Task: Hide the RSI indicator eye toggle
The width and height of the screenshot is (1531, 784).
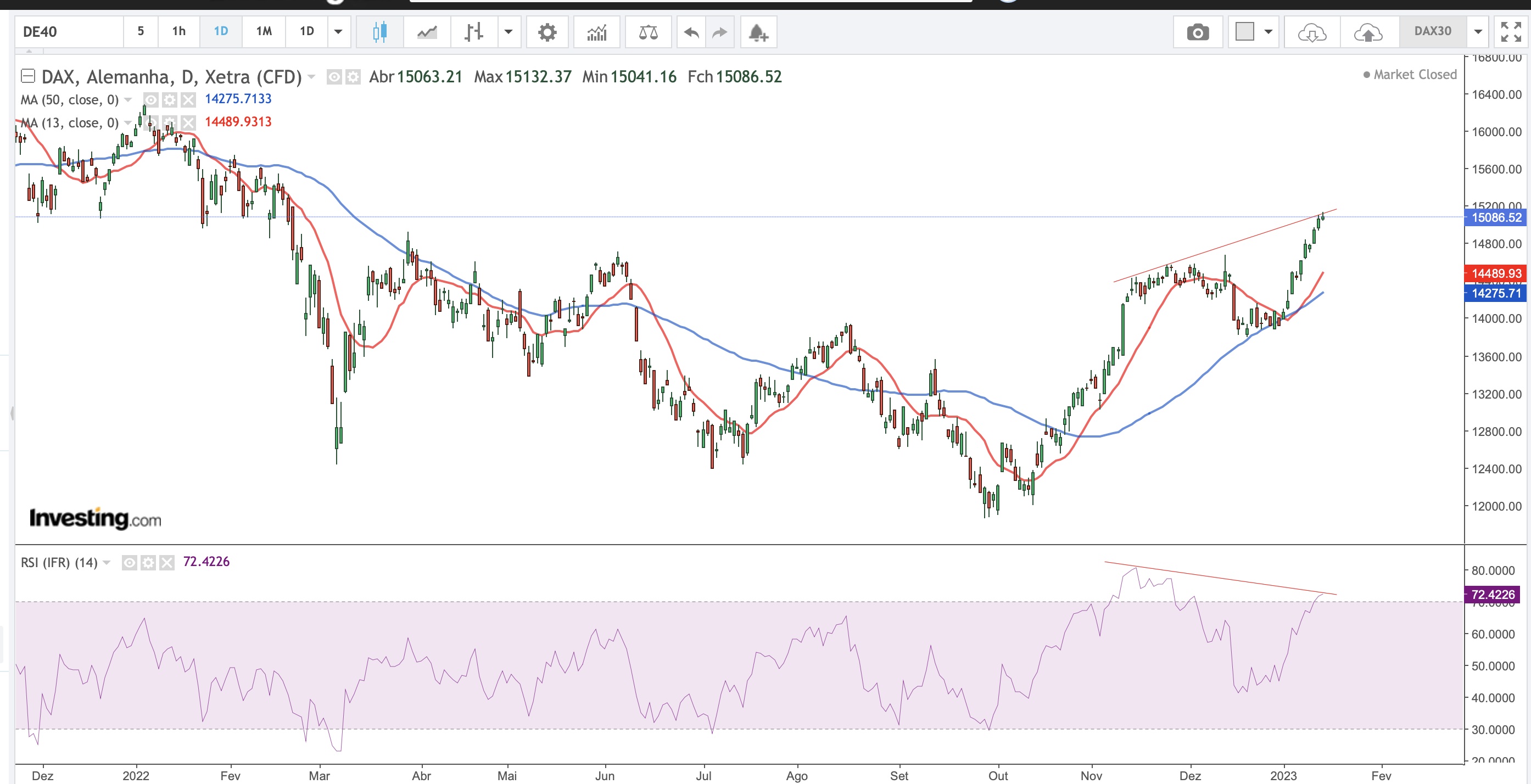Action: point(129,562)
